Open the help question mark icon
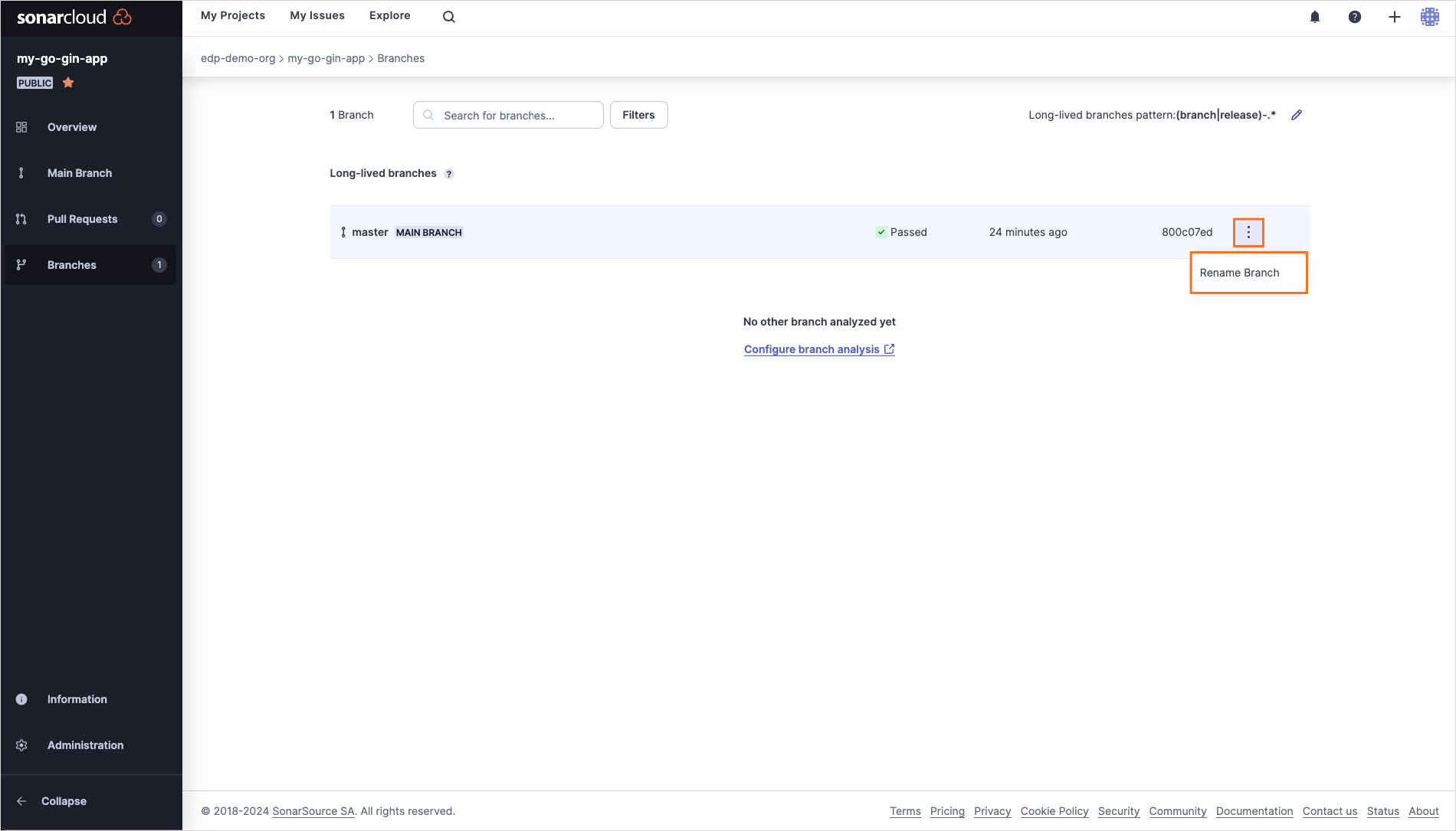The width and height of the screenshot is (1456, 831). [1355, 16]
